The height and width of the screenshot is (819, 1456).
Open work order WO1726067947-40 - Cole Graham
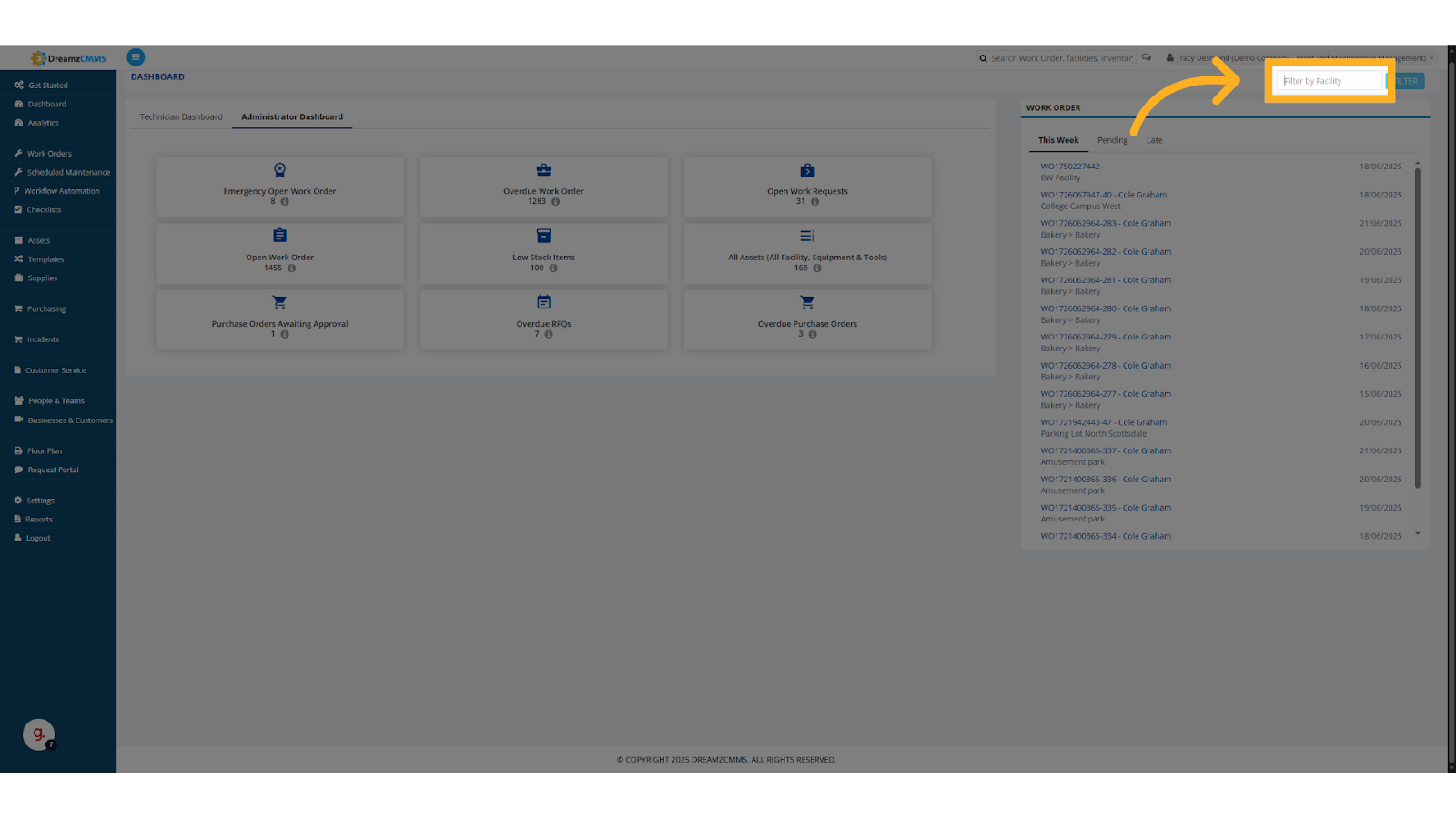[1104, 195]
